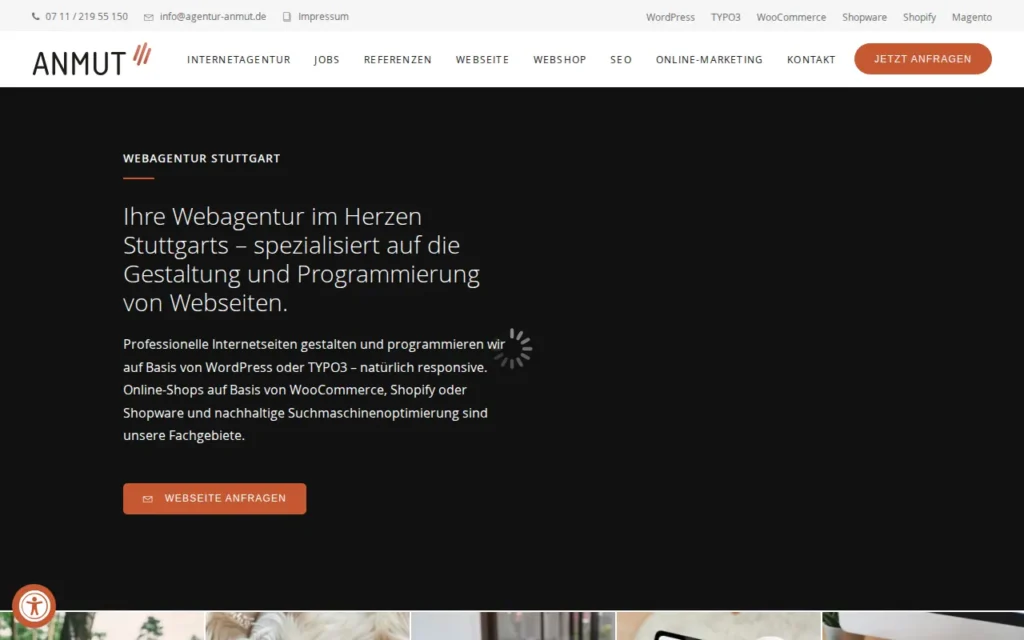Open Shopware link in top bar
The image size is (1024, 640).
[864, 17]
